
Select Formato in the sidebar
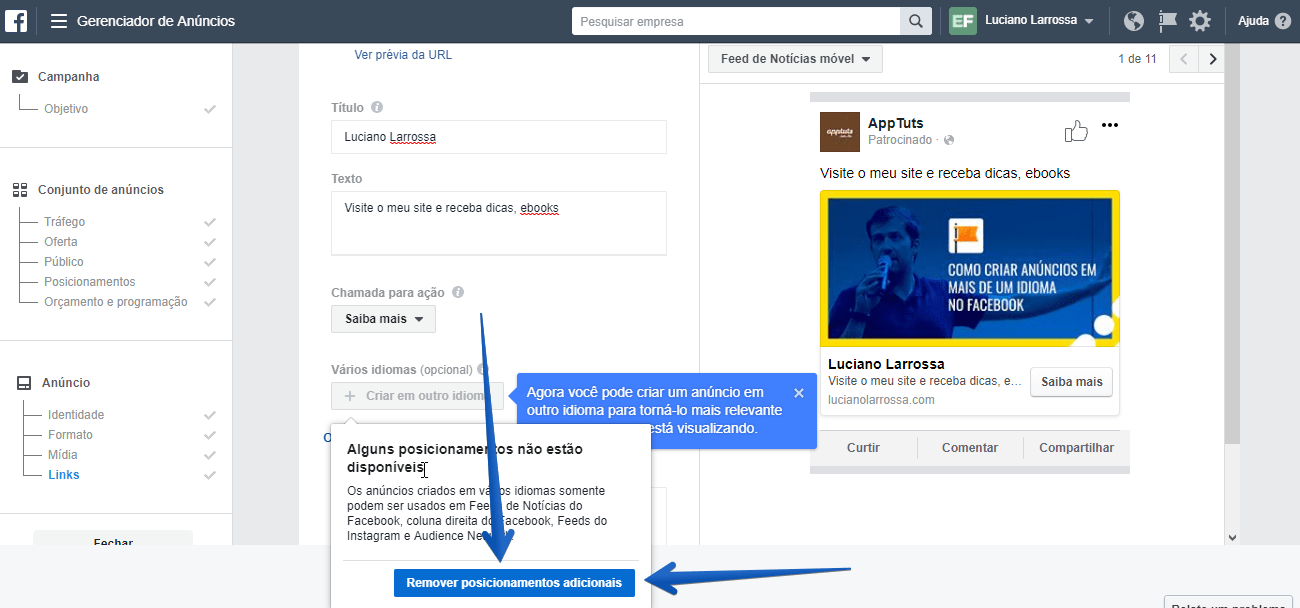click(x=70, y=435)
